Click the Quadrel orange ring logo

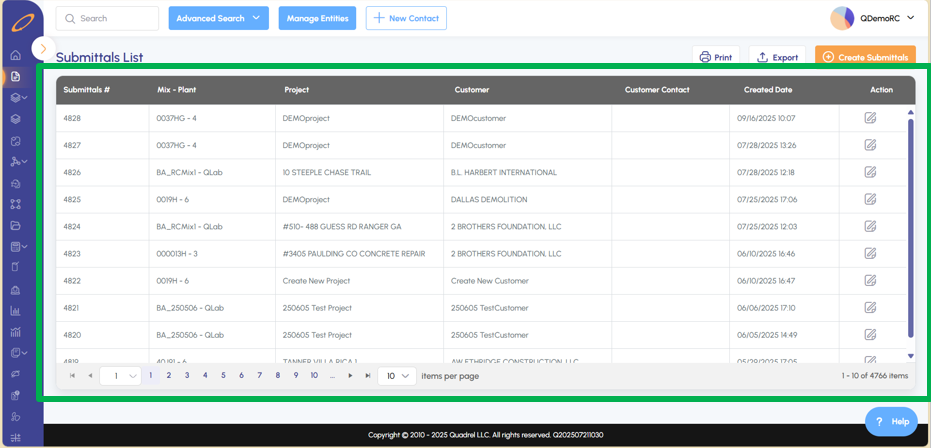[22, 23]
